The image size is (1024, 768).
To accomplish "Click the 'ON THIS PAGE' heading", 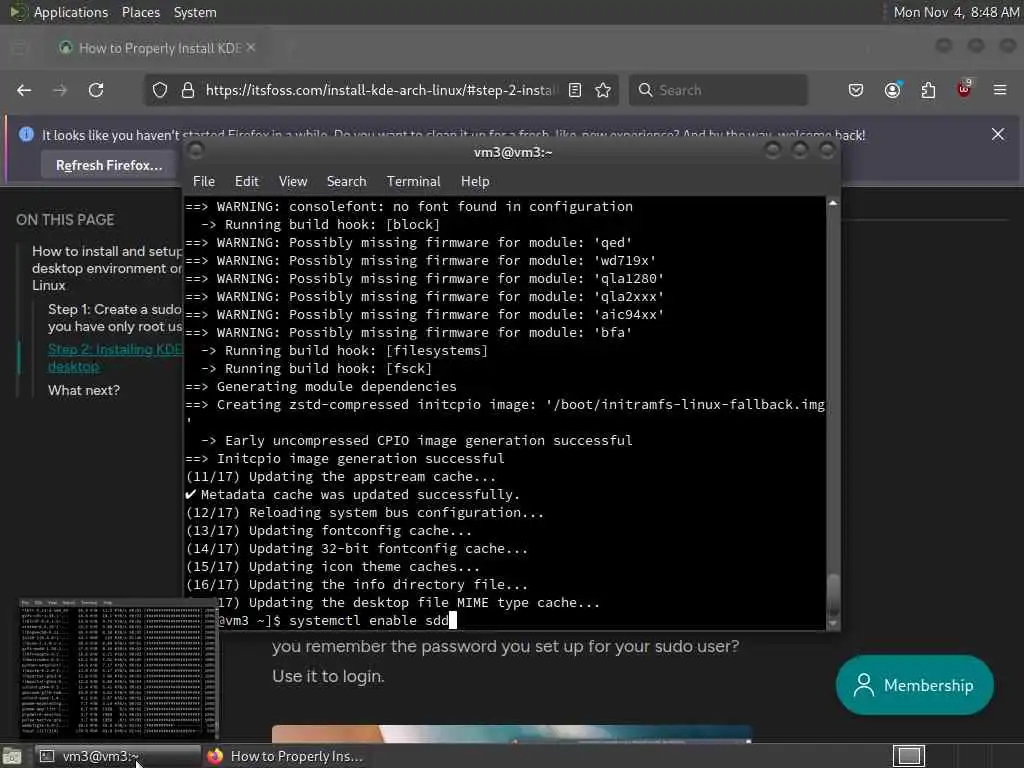I will pos(65,220).
